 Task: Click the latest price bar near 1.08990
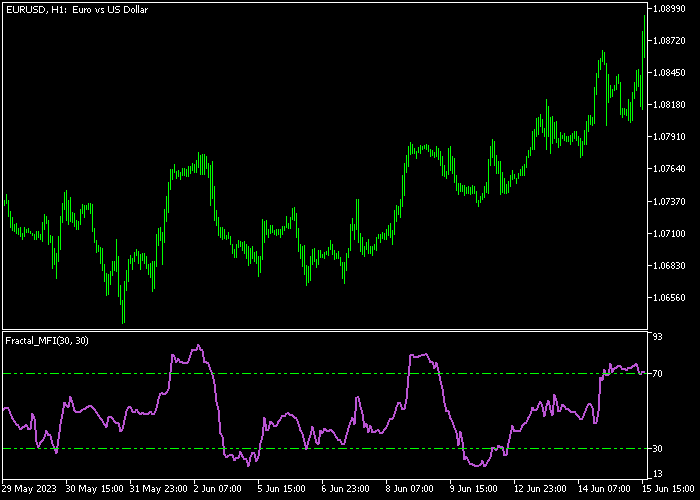coord(645,37)
